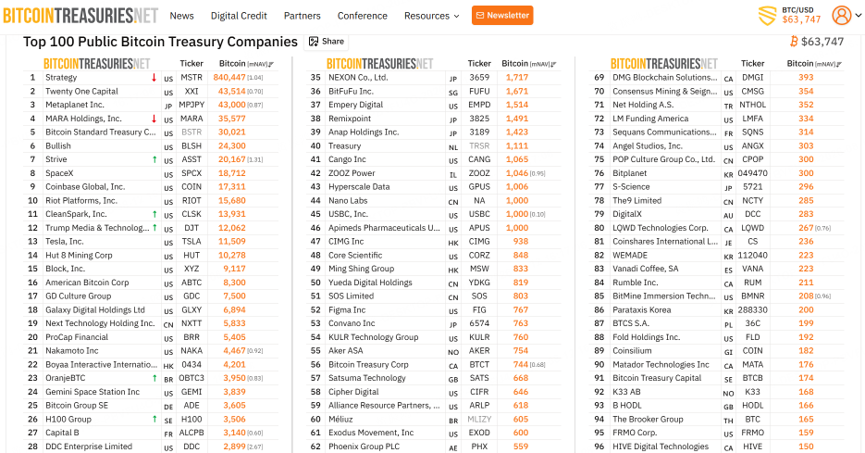Viewport: 865px width, 453px height.
Task: Go to Digital Credit page
Action: click(x=239, y=16)
